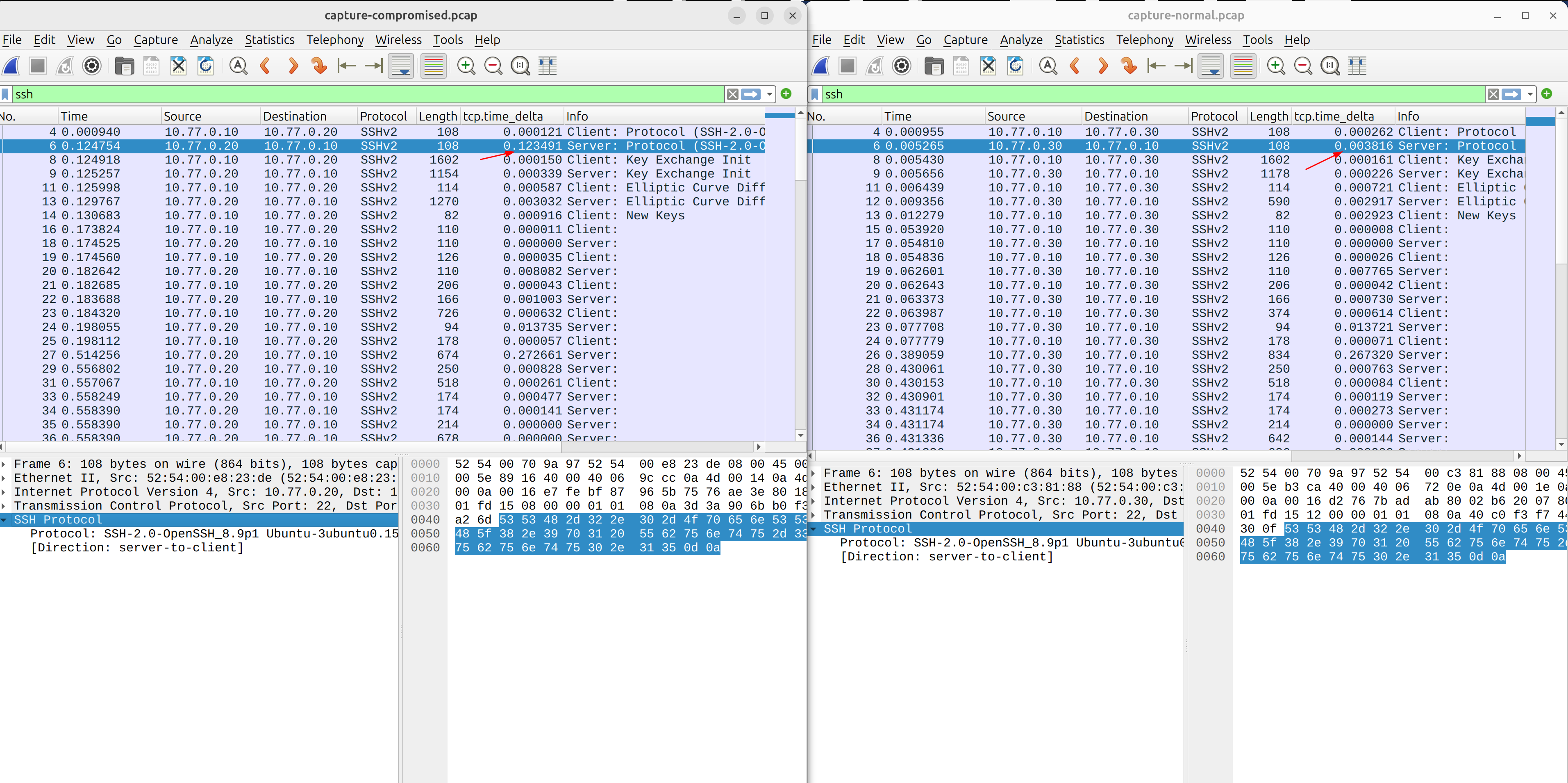Toggle auto-scroll during live capture in capture-compromised
Viewport: 1568px width, 783px height.
coord(400,66)
